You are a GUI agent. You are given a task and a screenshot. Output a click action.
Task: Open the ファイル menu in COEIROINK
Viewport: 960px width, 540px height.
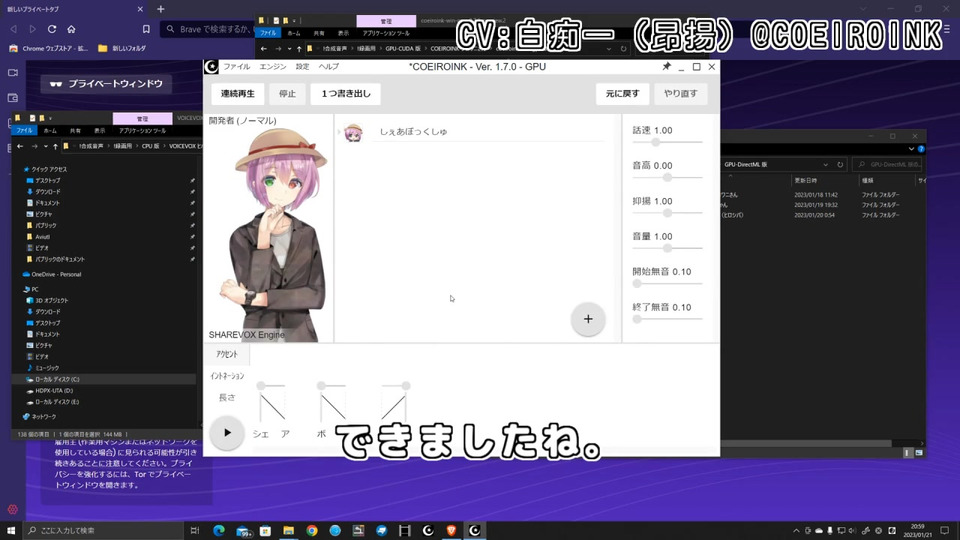pyautogui.click(x=236, y=67)
